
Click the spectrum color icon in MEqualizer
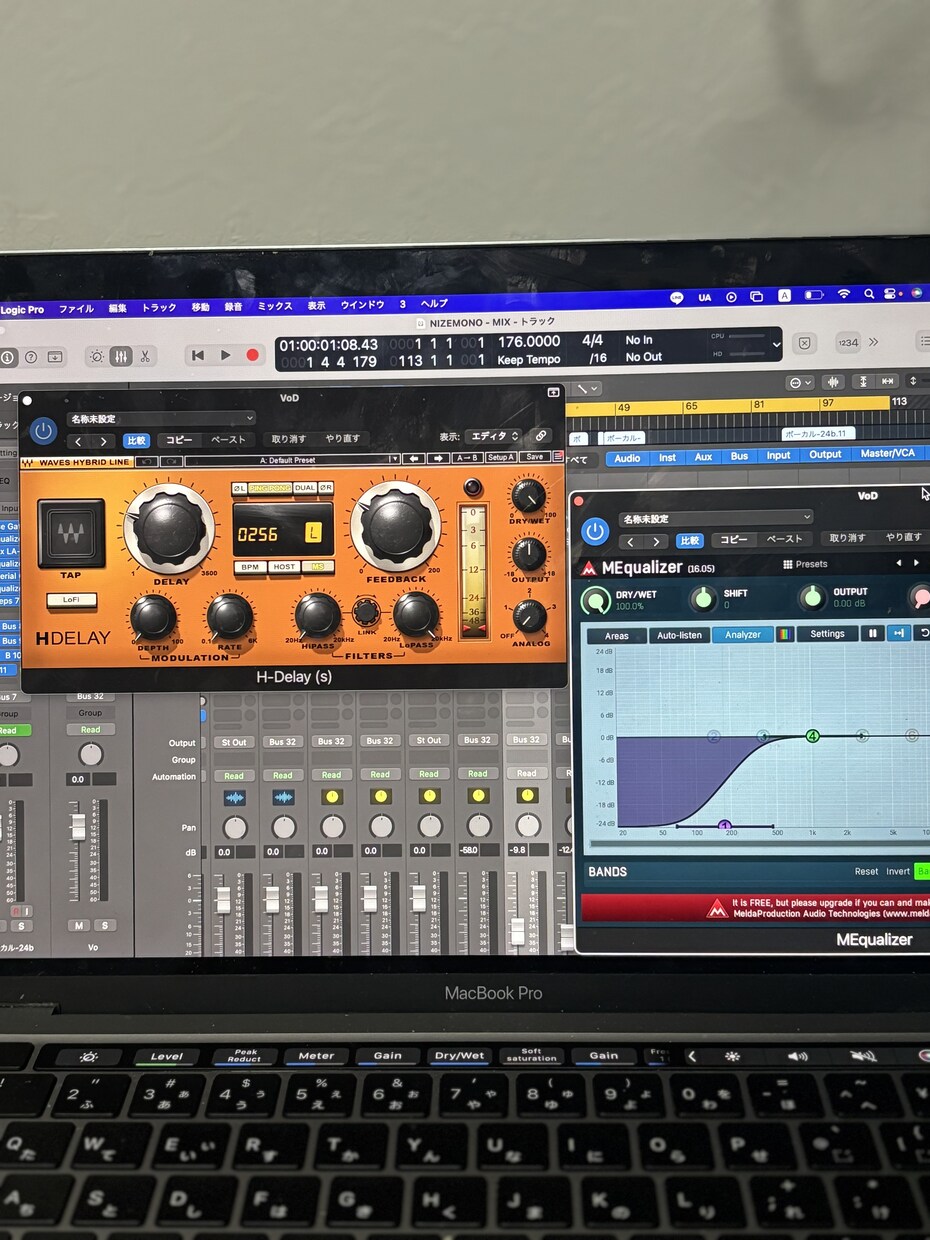point(785,634)
